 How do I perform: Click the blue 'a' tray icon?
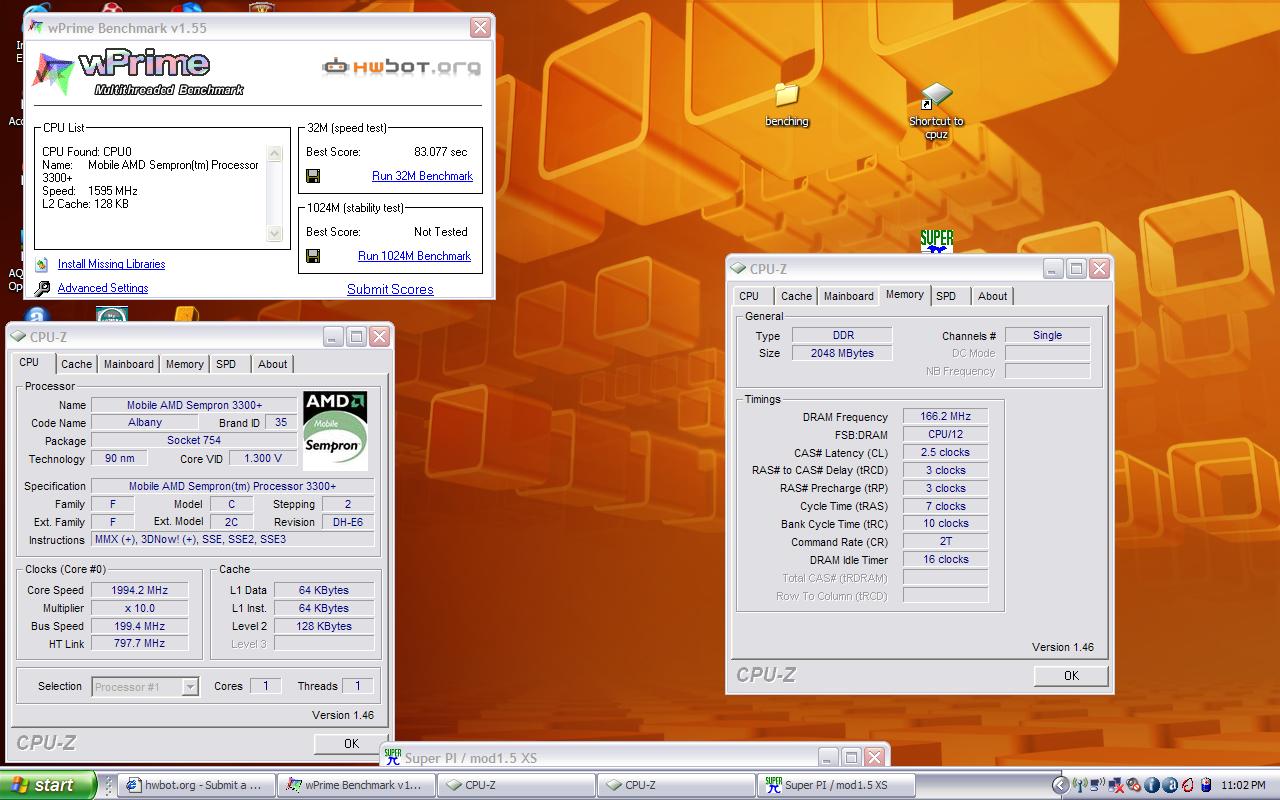1170,785
